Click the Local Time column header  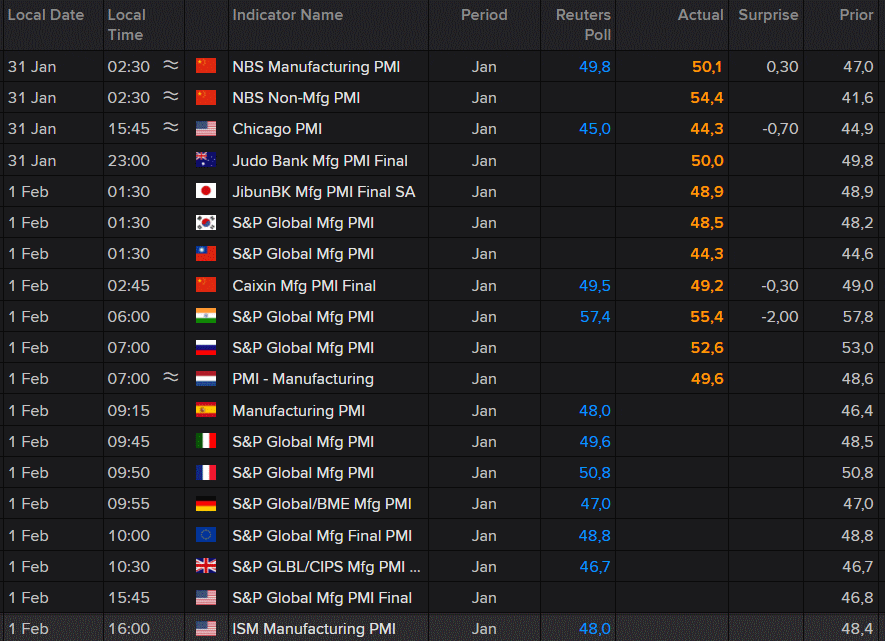[126, 25]
